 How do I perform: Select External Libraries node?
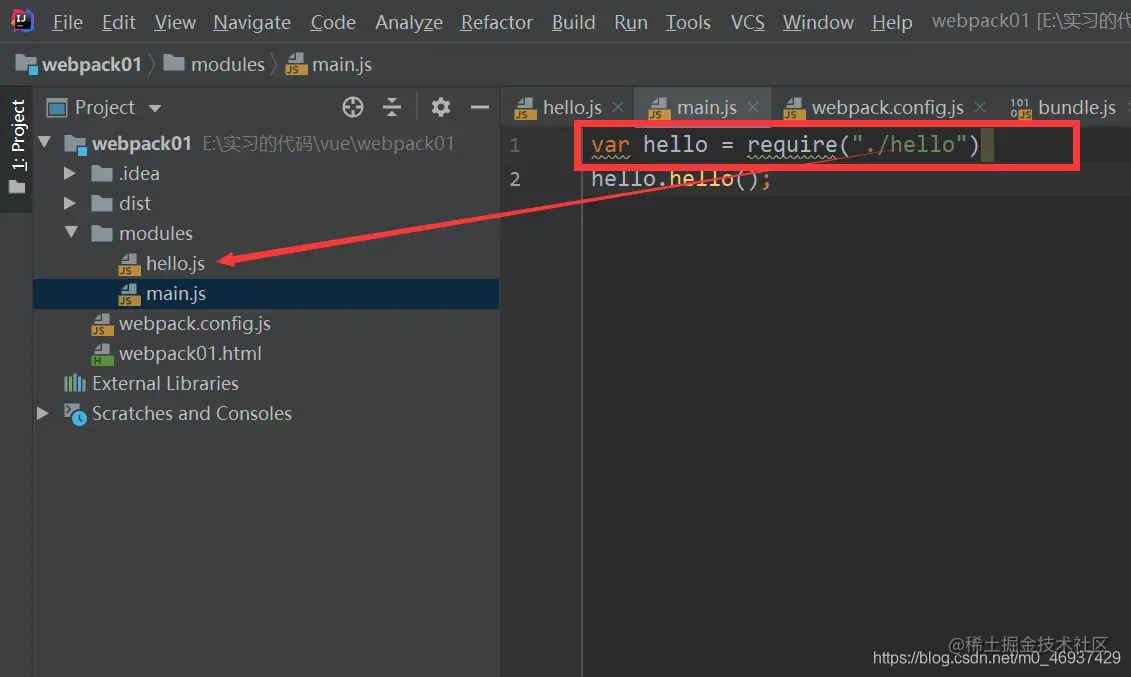(x=266, y=384)
